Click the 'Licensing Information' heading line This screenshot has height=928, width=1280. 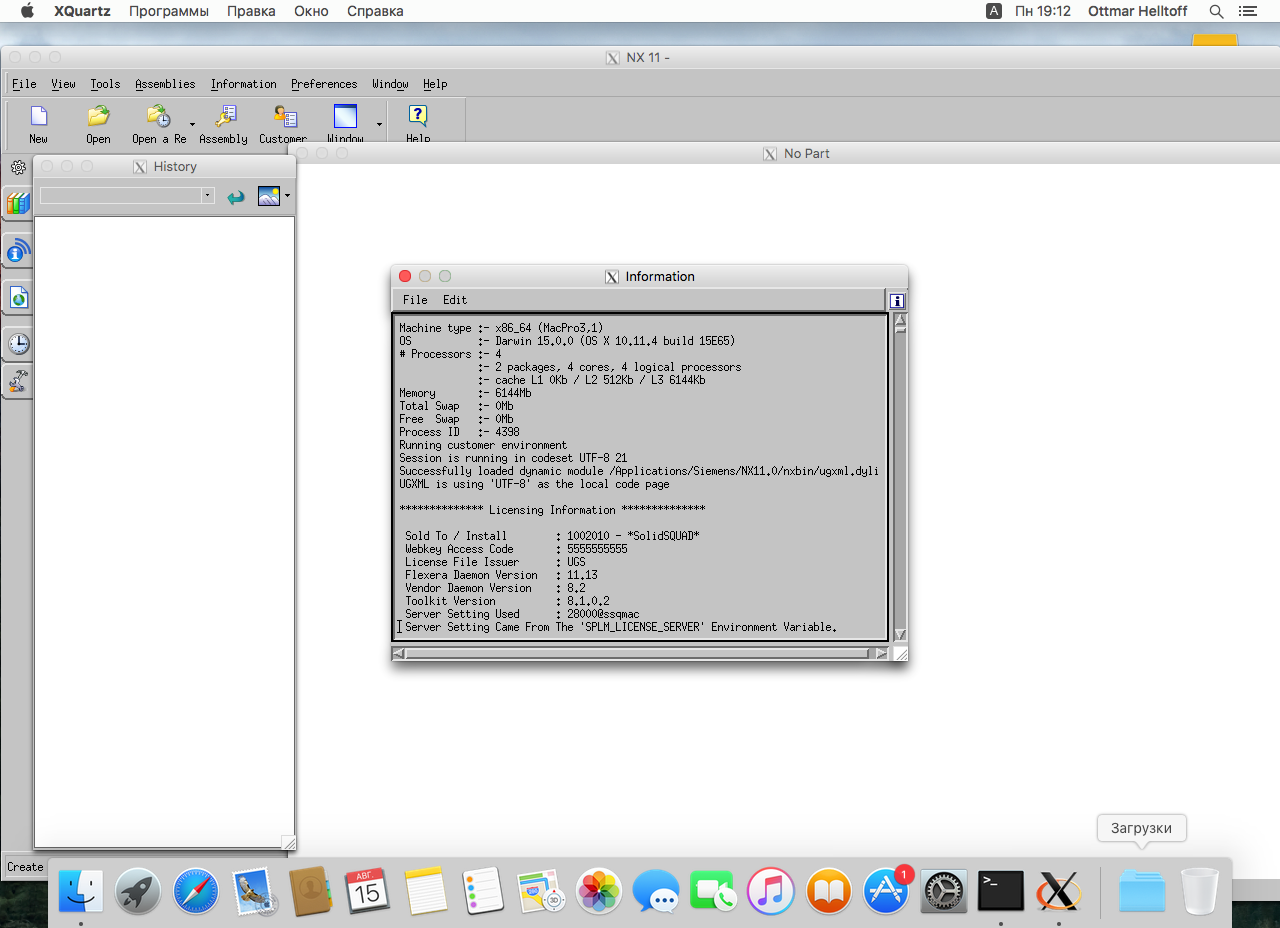coord(552,510)
